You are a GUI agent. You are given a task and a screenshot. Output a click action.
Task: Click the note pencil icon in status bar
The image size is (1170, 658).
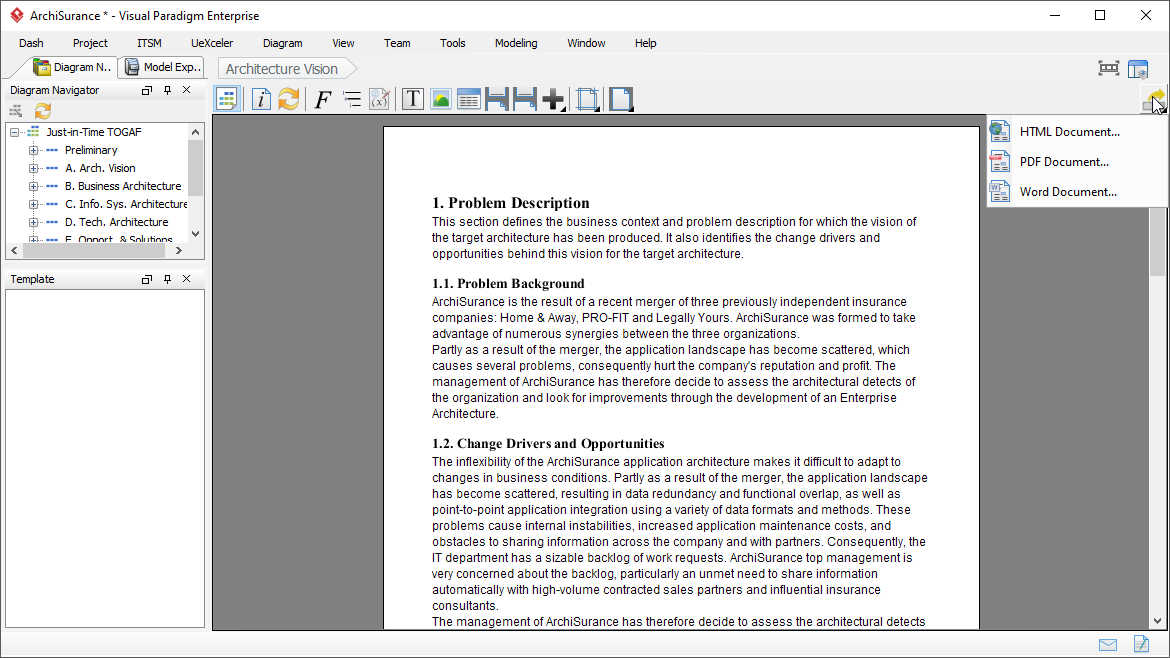tap(1141, 644)
